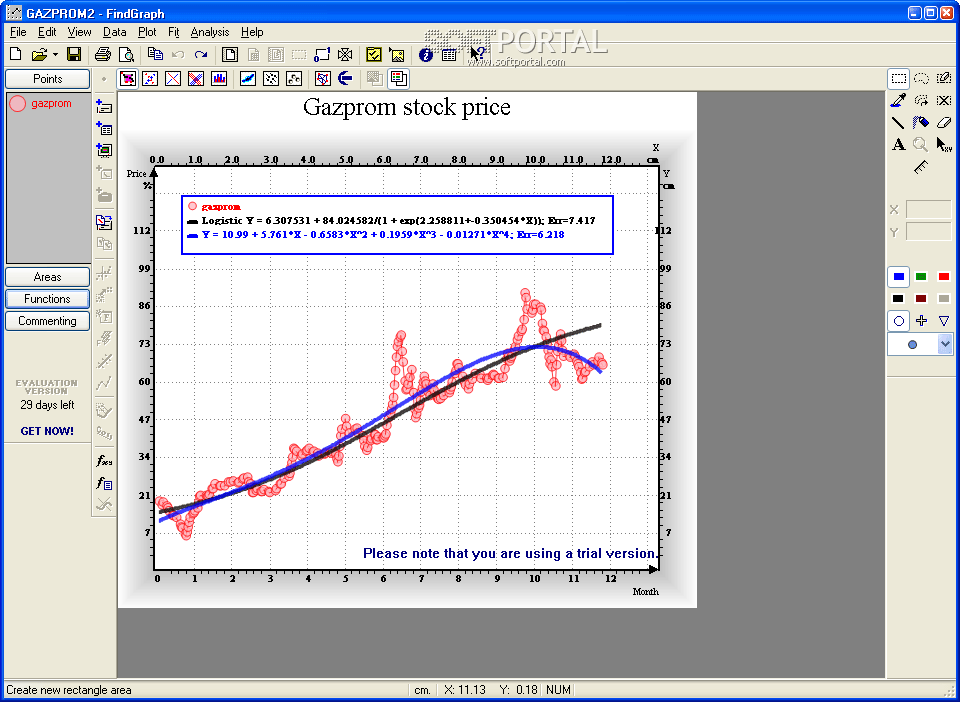This screenshot has width=960, height=702.
Task: Pick the dark red color swatch
Action: coord(921,299)
